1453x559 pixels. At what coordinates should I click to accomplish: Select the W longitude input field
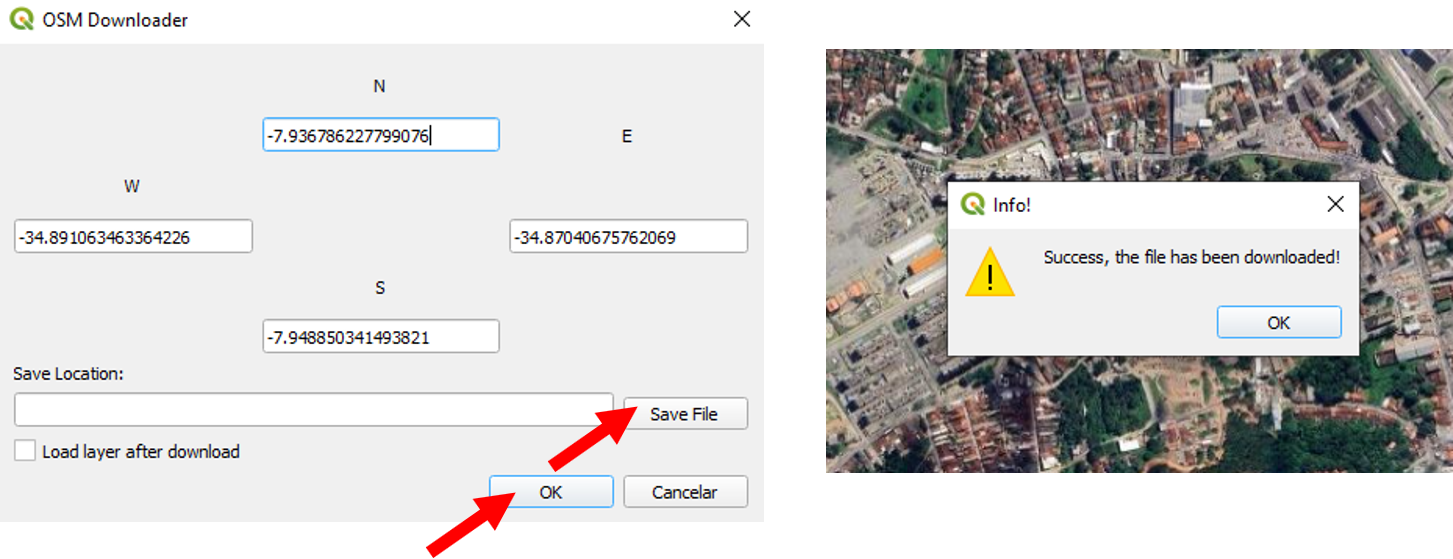point(133,237)
